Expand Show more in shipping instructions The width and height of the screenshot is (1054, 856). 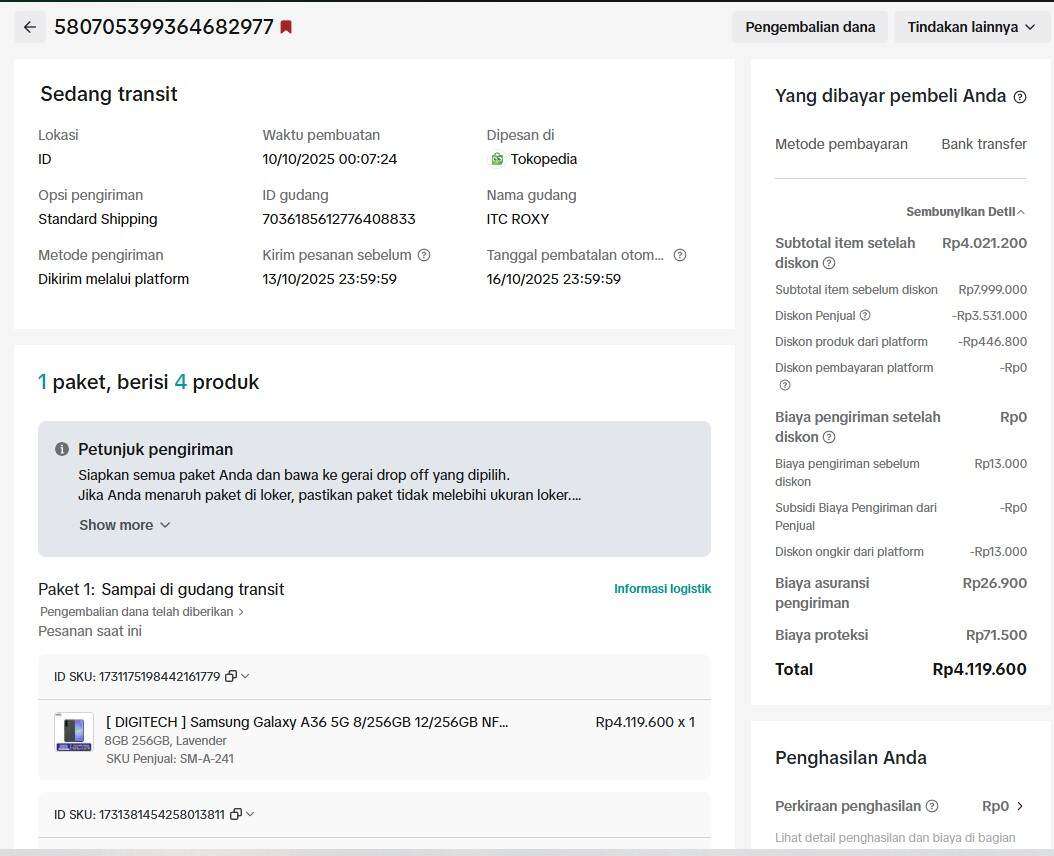(124, 525)
